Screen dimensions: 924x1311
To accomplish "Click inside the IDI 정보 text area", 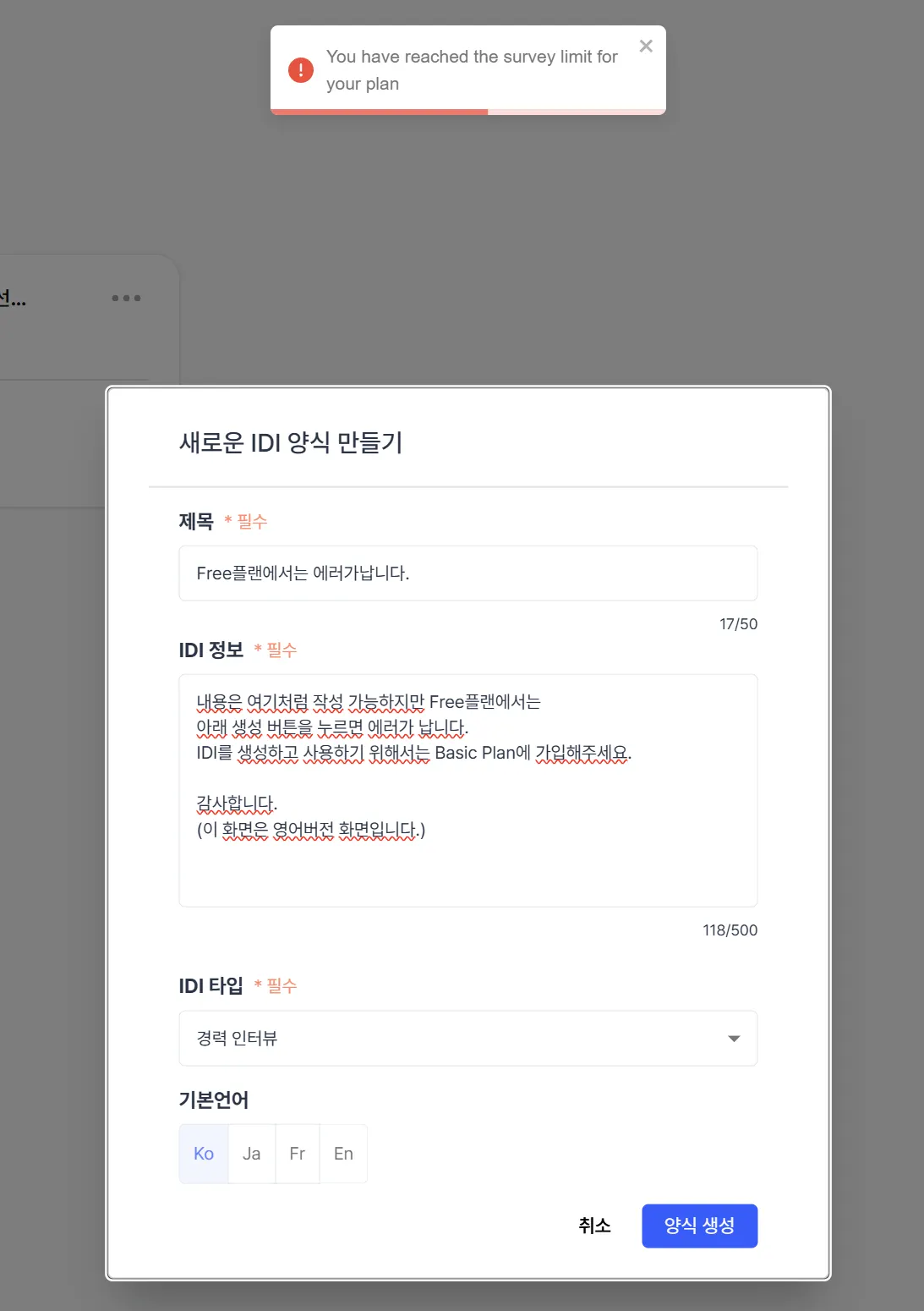I will 468,791.
